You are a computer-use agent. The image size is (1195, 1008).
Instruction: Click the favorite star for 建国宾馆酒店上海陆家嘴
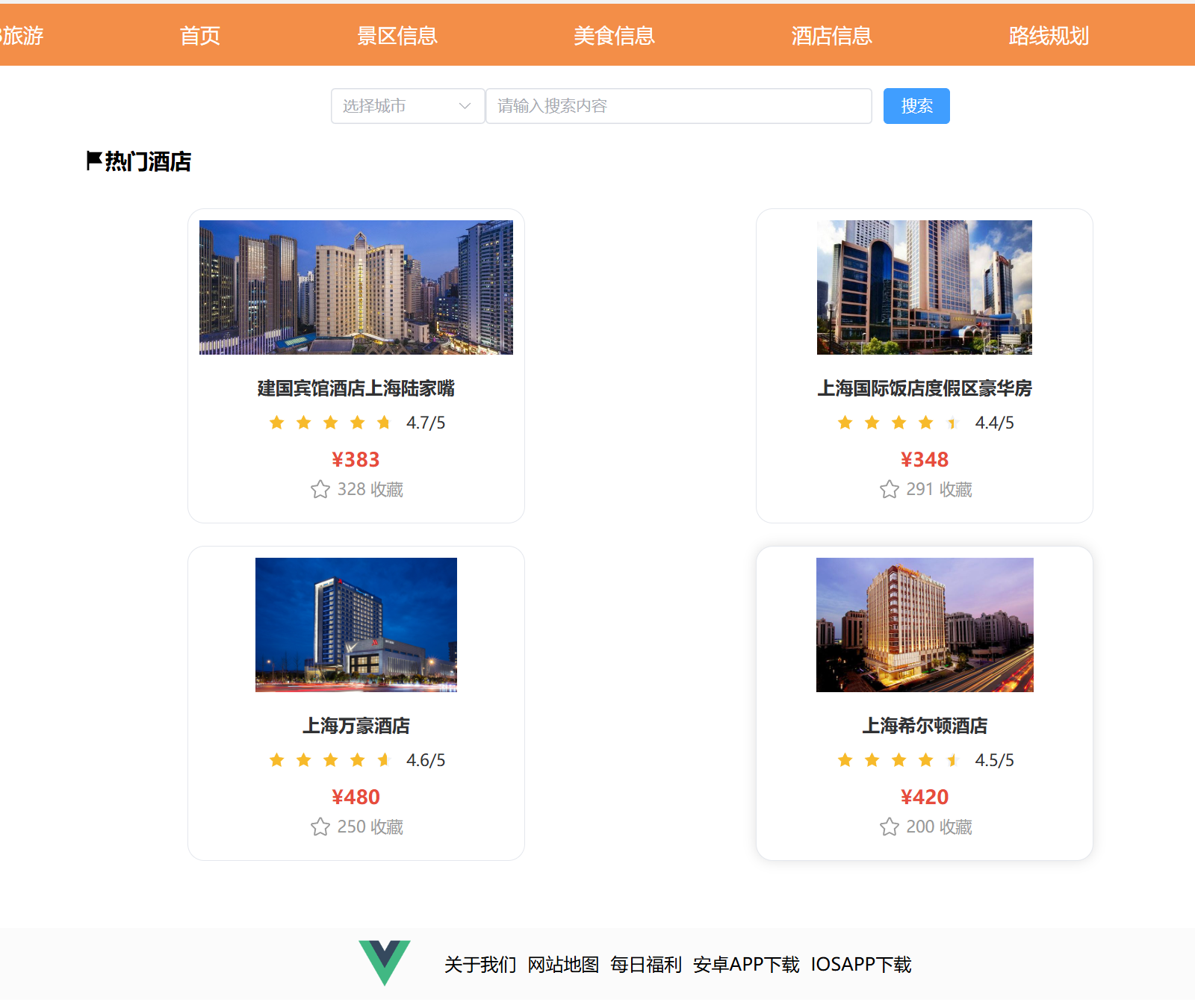[x=320, y=489]
